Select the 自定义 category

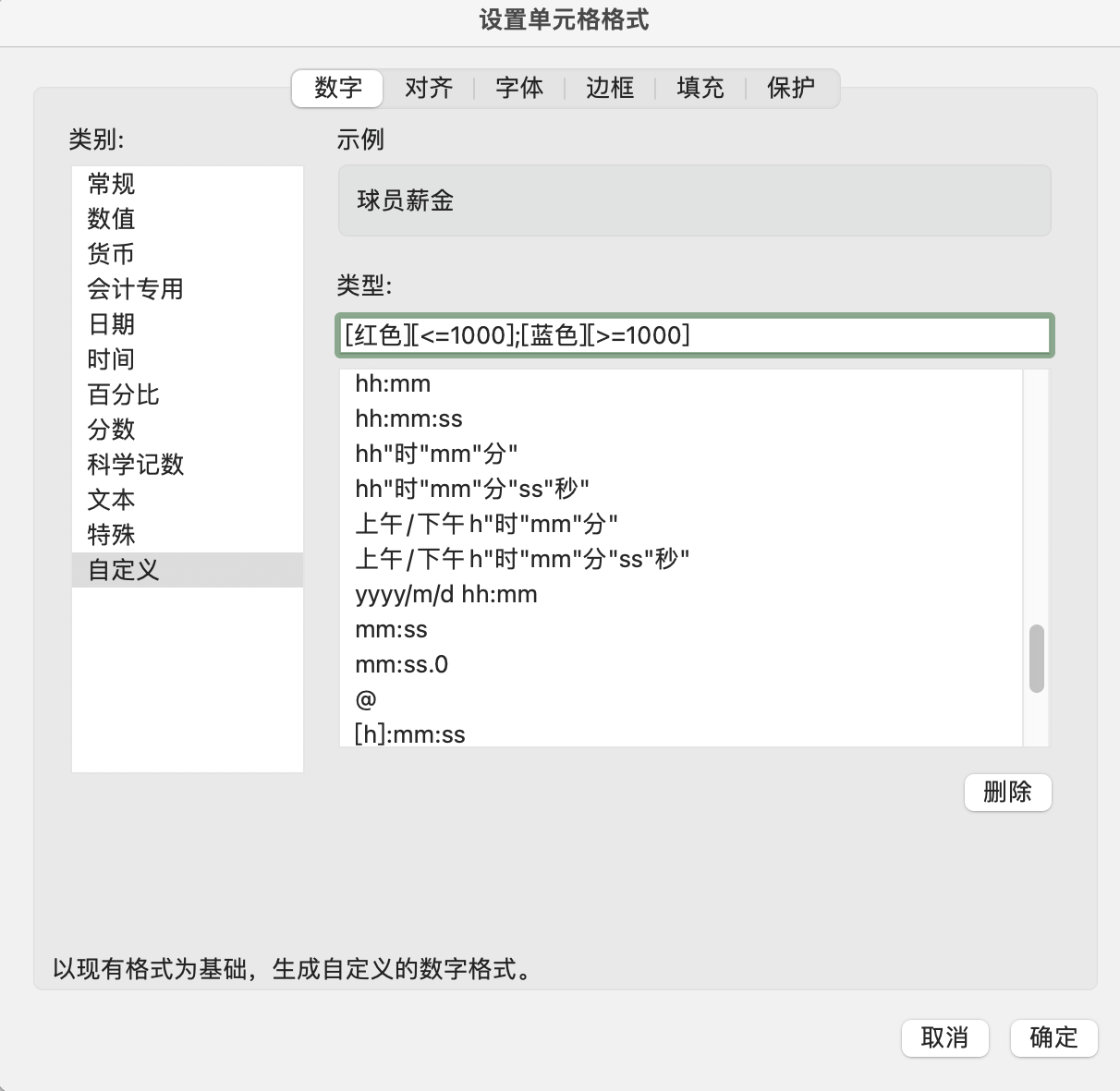click(188, 570)
